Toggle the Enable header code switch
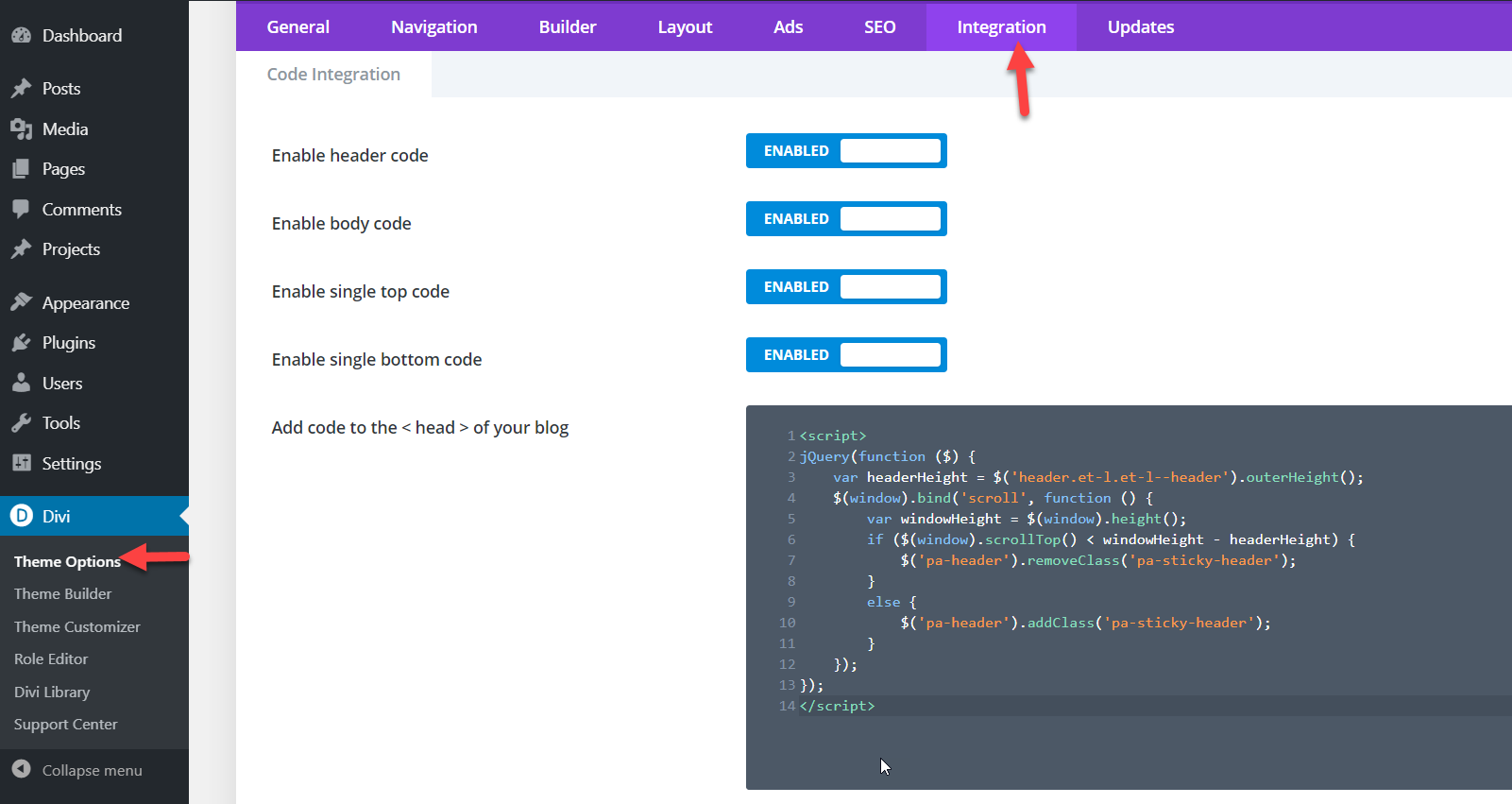Viewport: 1512px width, 804px height. tap(846, 151)
